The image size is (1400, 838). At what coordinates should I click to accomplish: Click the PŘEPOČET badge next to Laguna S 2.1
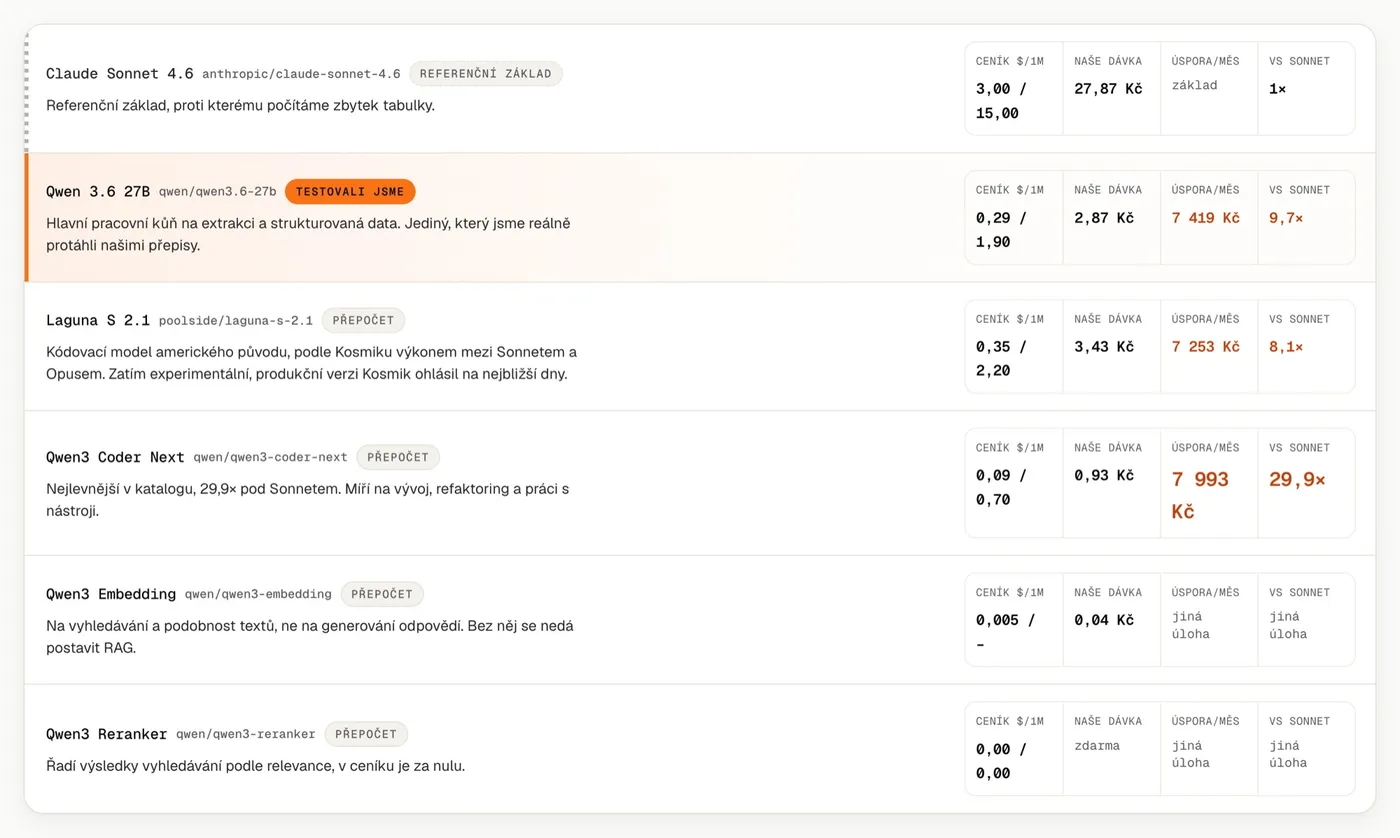click(x=363, y=320)
